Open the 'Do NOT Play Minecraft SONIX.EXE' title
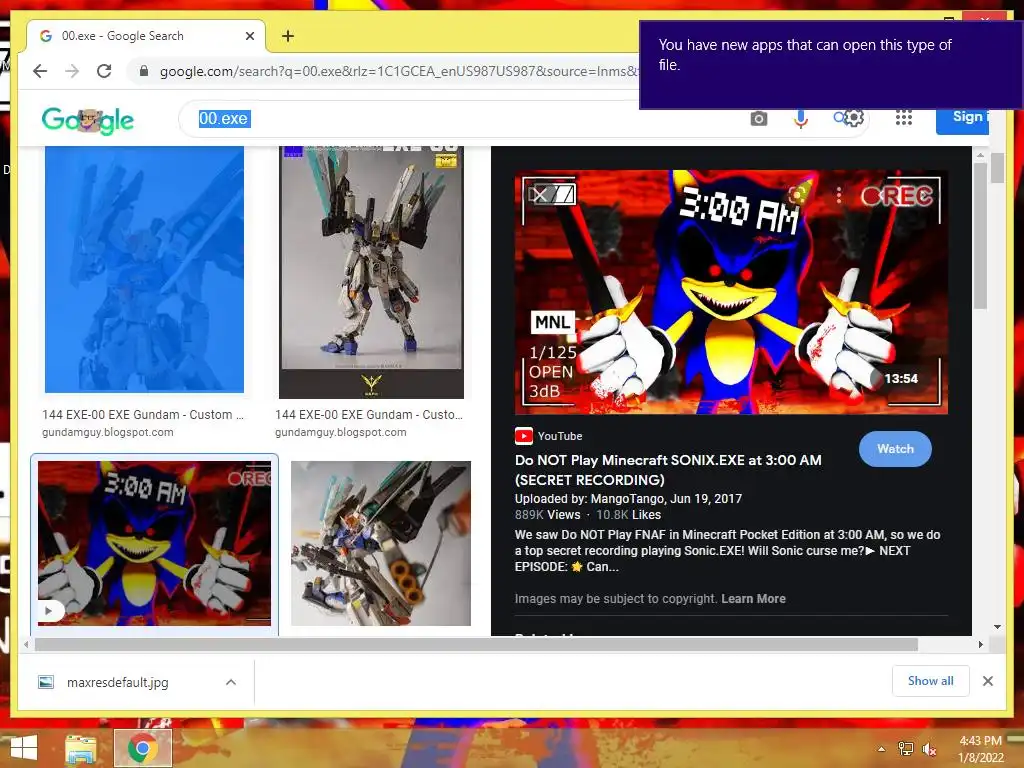 (668, 470)
